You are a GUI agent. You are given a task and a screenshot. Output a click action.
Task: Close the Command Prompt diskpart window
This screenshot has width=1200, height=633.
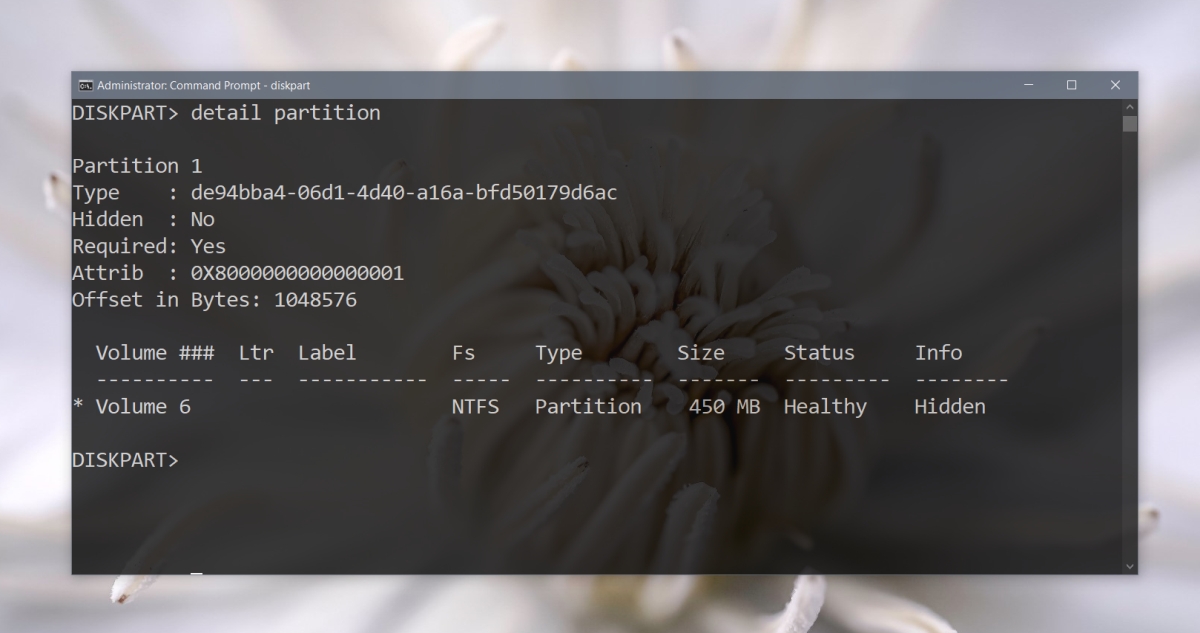pos(1116,85)
